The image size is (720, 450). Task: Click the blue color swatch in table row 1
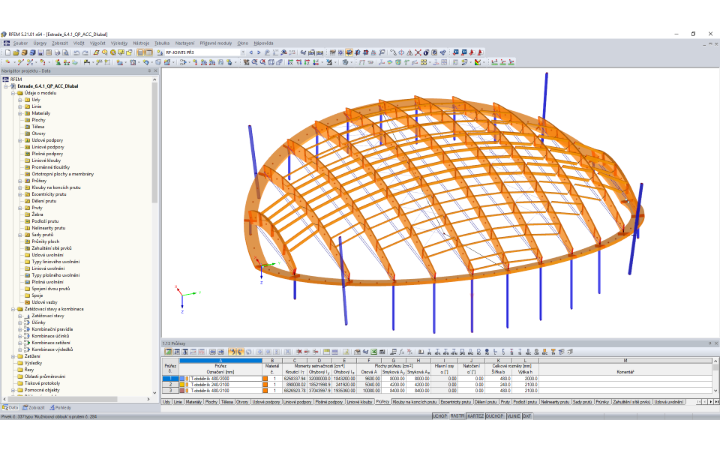point(181,378)
